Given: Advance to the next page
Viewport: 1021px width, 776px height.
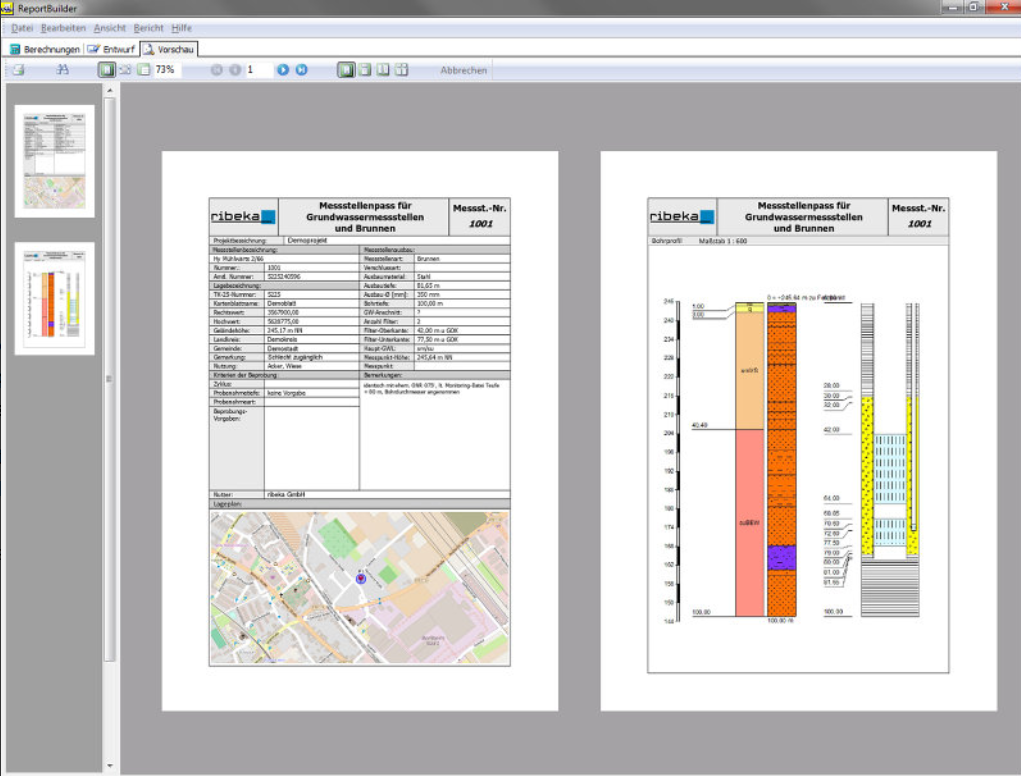Looking at the screenshot, I should tap(283, 70).
